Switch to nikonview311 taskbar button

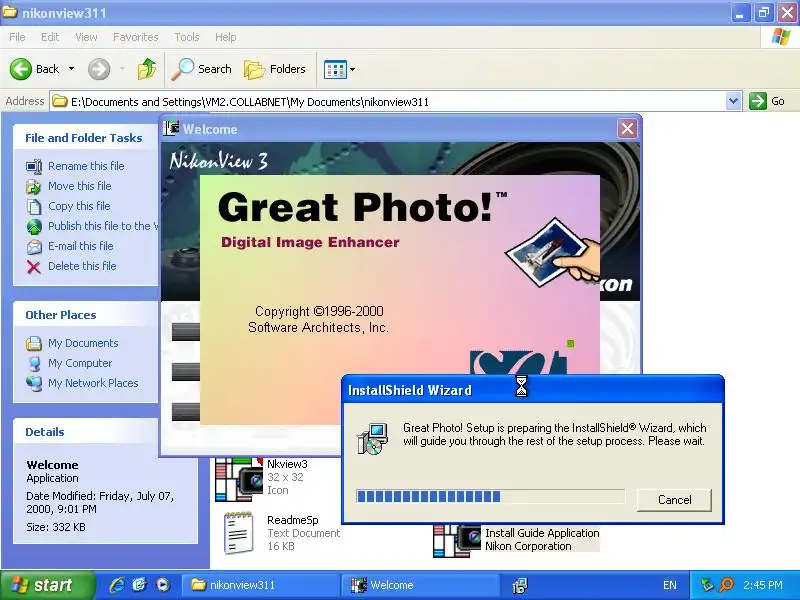260,585
